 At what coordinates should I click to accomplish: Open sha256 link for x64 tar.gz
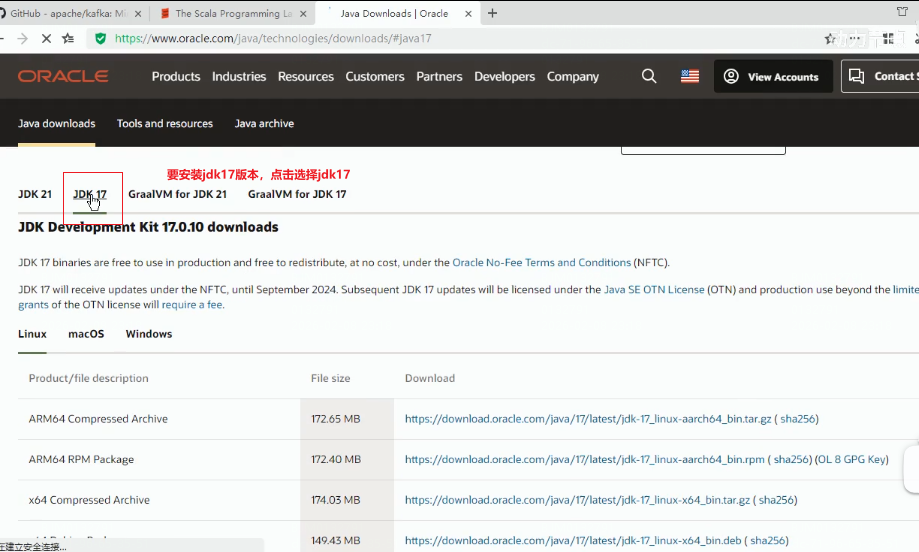coord(777,500)
